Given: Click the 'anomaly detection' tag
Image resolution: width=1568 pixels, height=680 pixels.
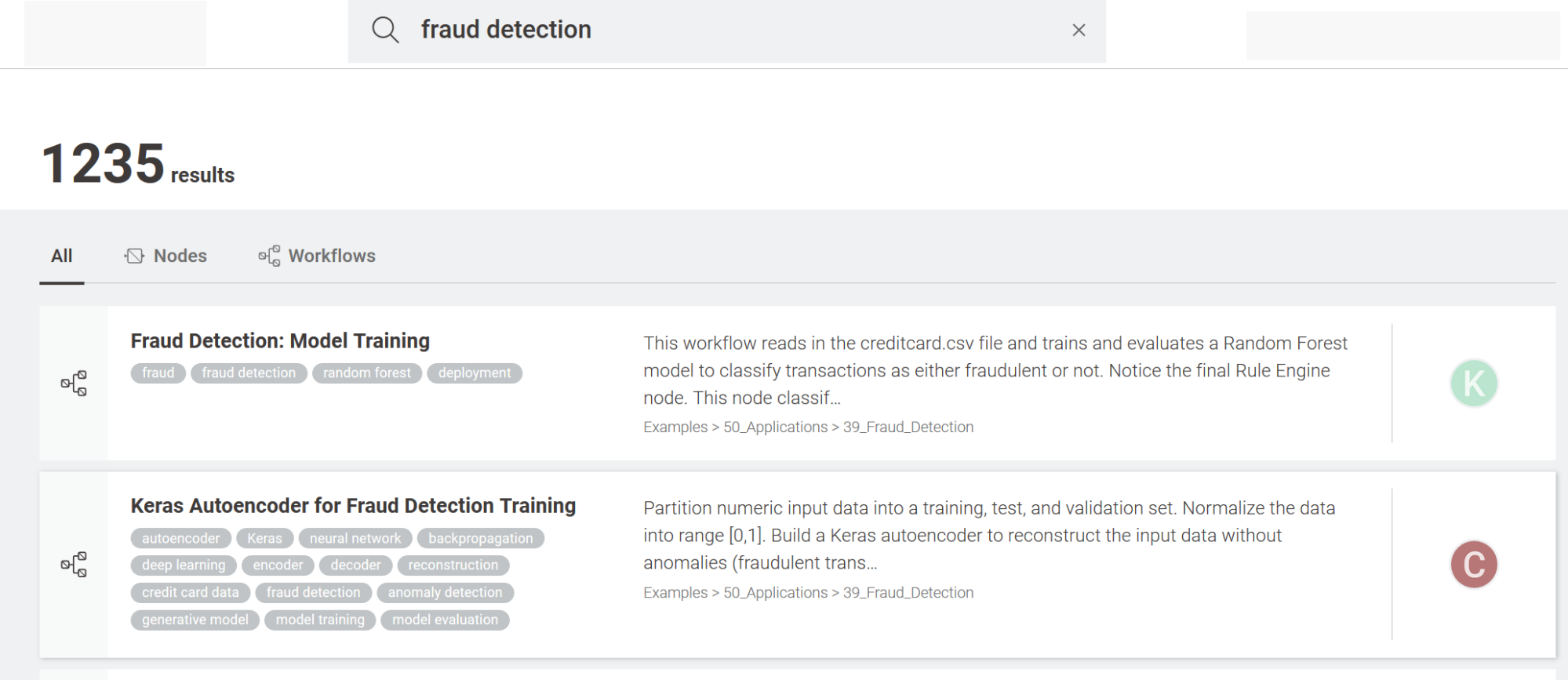Looking at the screenshot, I should tap(446, 593).
